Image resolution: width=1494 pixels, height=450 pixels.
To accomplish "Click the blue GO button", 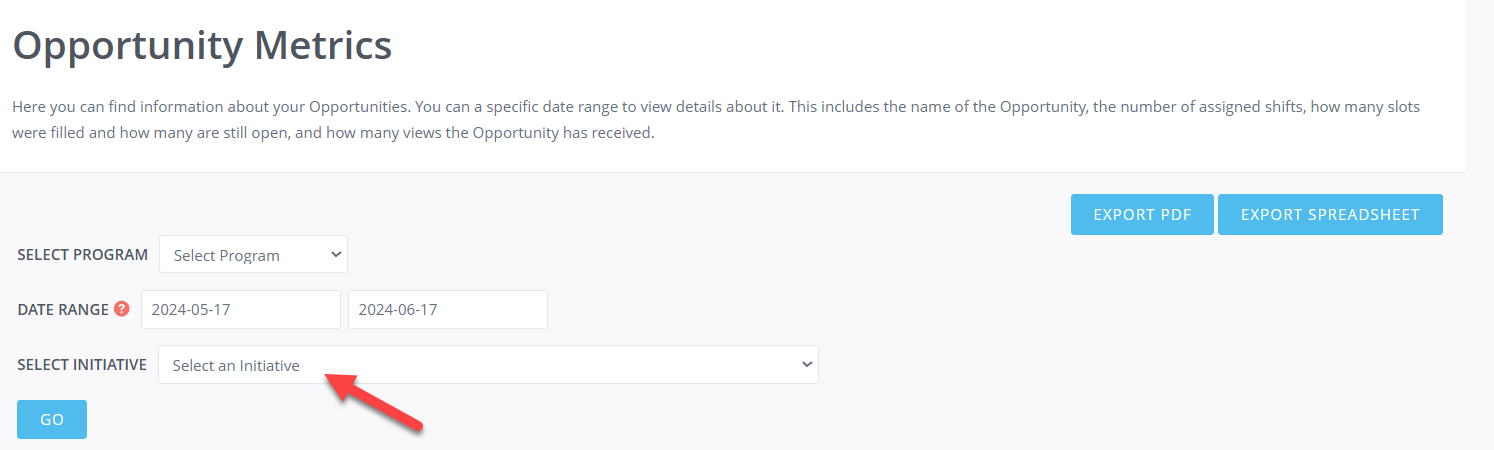I will click(x=52, y=420).
